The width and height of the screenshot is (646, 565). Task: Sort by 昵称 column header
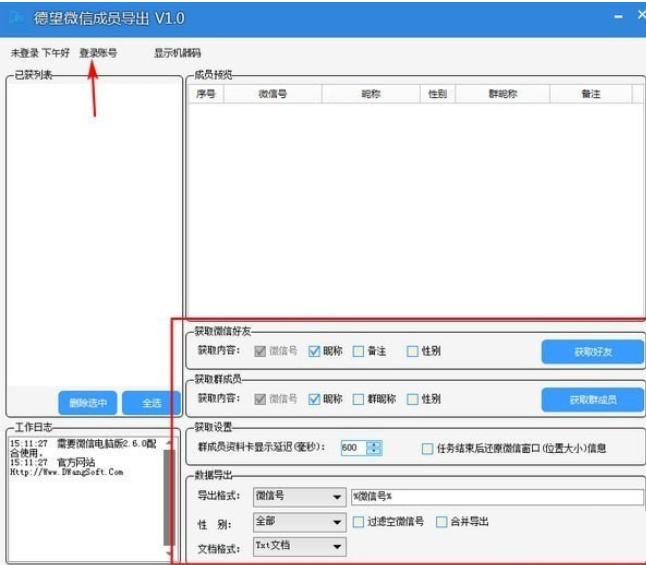coord(371,94)
